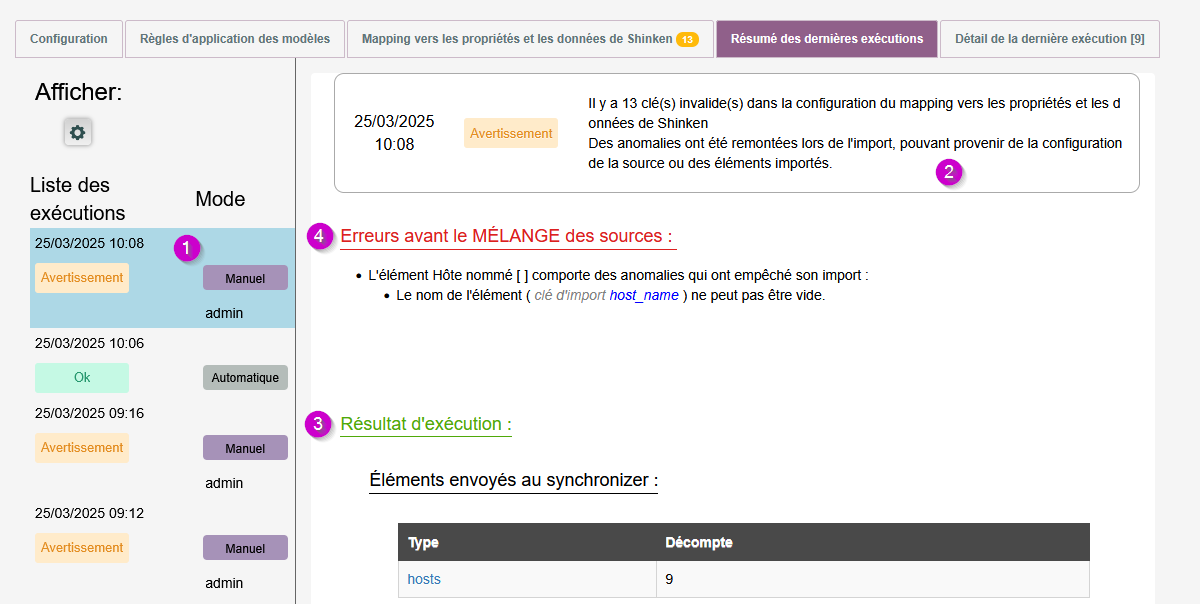
Task: Click the green Ok status badge
Action: (x=82, y=378)
